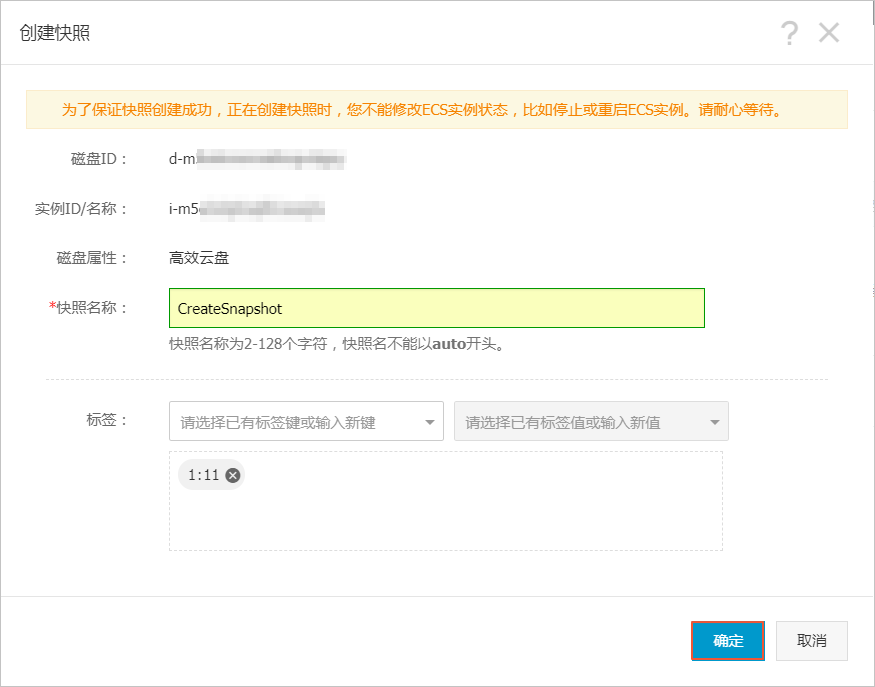Click the question mark help icon
Viewport: 875px width, 687px height.
(x=790, y=33)
